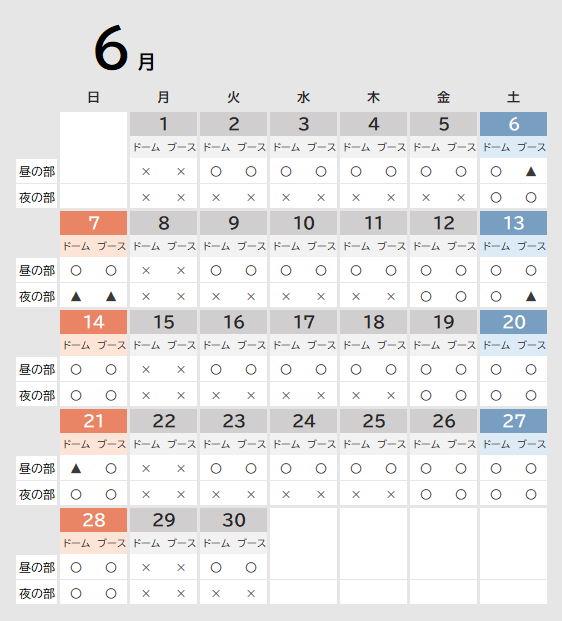The height and width of the screenshot is (621, 562).
Task: Click June 6 daytime booth triangle icon
Action: (531, 171)
